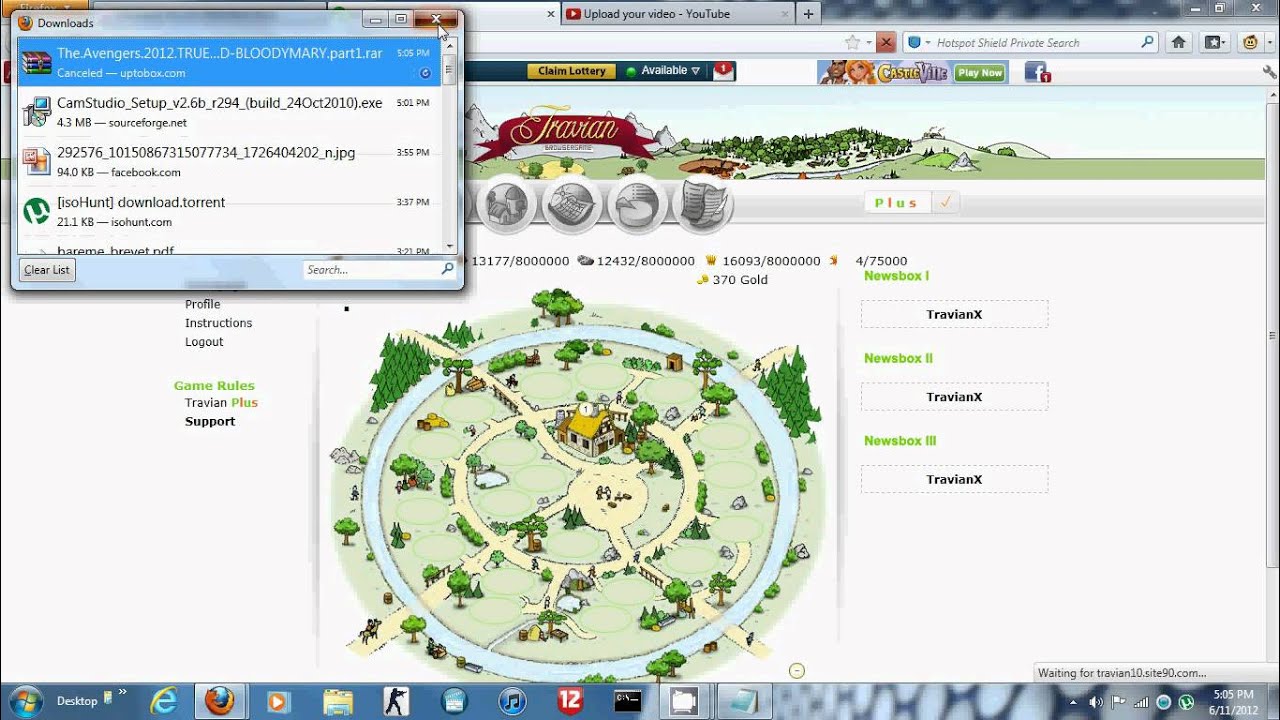Click the Downloads list scroll down arrow
1280x720 pixels.
[x=449, y=246]
